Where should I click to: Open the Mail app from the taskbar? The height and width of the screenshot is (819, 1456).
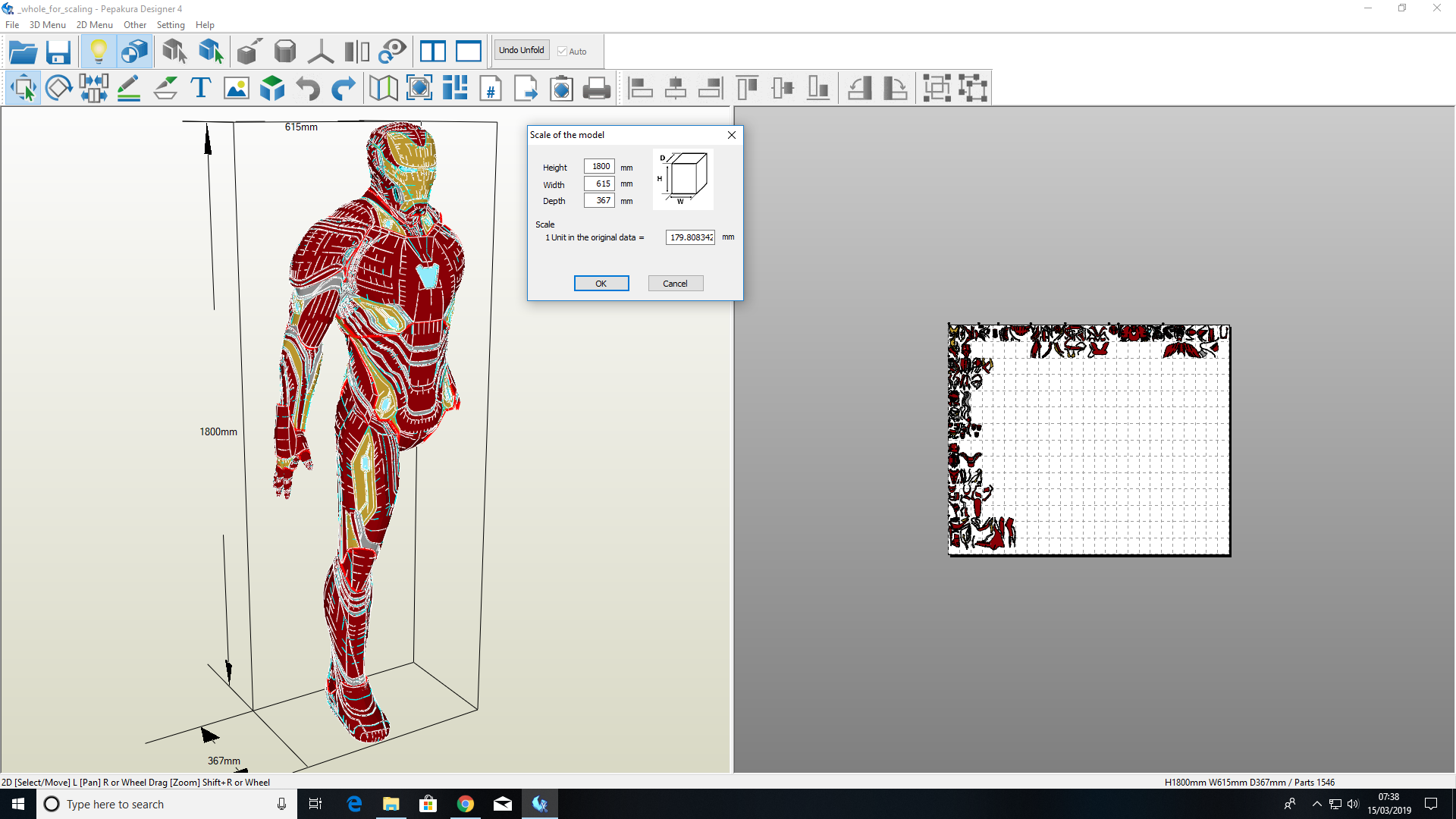pyautogui.click(x=503, y=804)
